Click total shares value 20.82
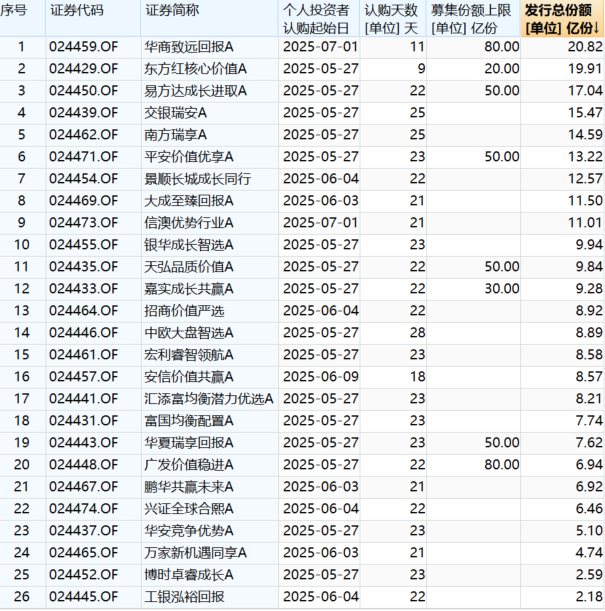 (585, 47)
